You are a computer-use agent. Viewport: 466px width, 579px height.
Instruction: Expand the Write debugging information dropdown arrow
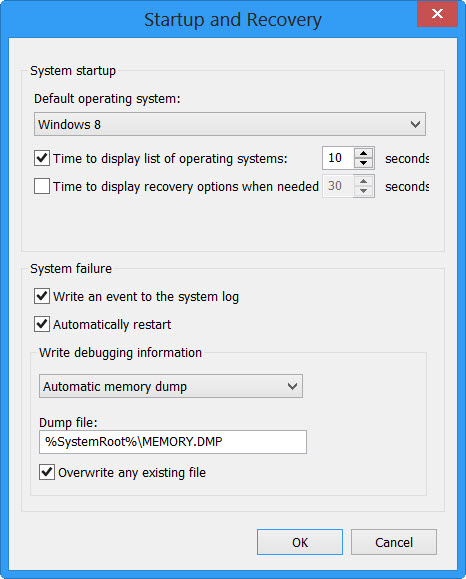(292, 387)
